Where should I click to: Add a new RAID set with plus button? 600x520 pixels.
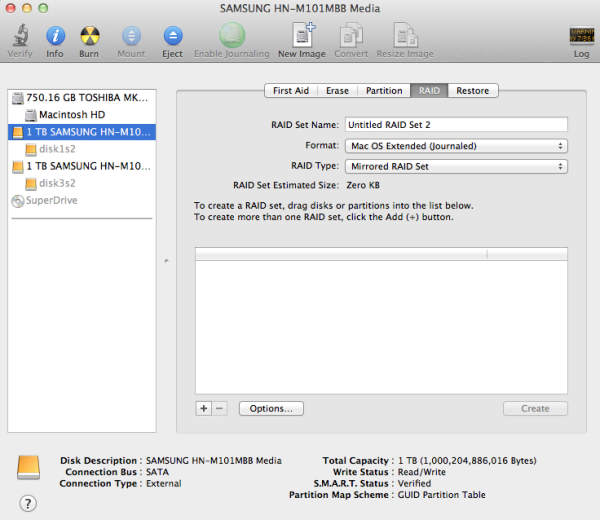(204, 408)
